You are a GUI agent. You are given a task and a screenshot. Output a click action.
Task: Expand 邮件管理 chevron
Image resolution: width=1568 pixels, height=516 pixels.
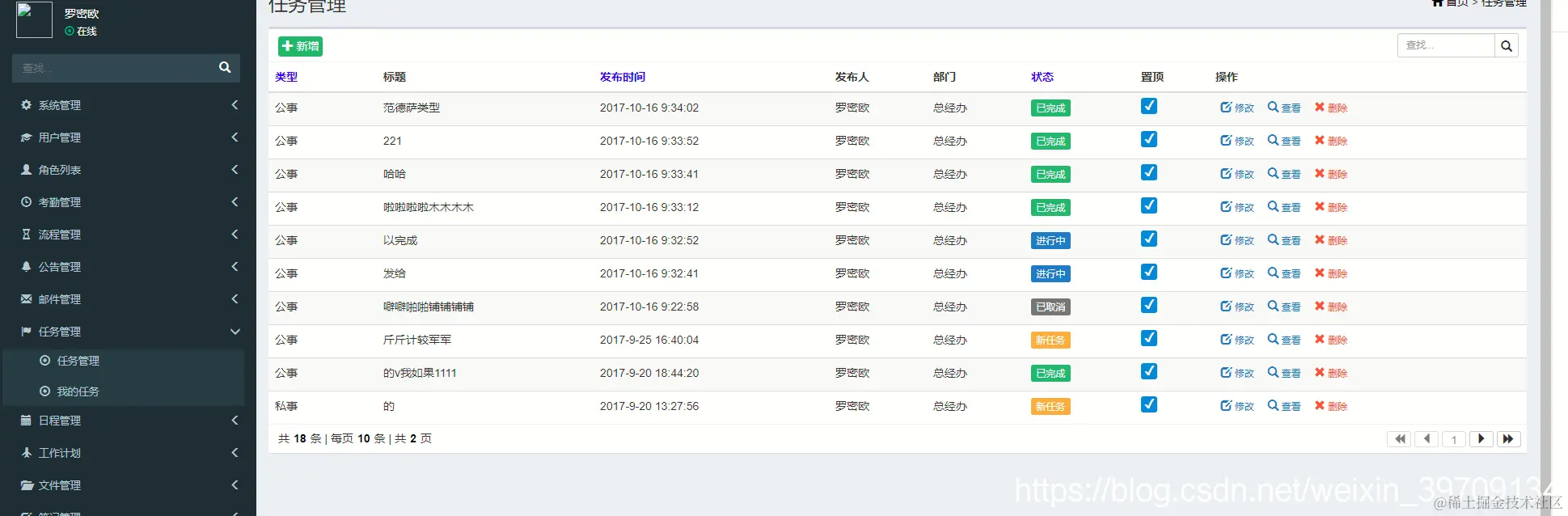[x=235, y=298]
